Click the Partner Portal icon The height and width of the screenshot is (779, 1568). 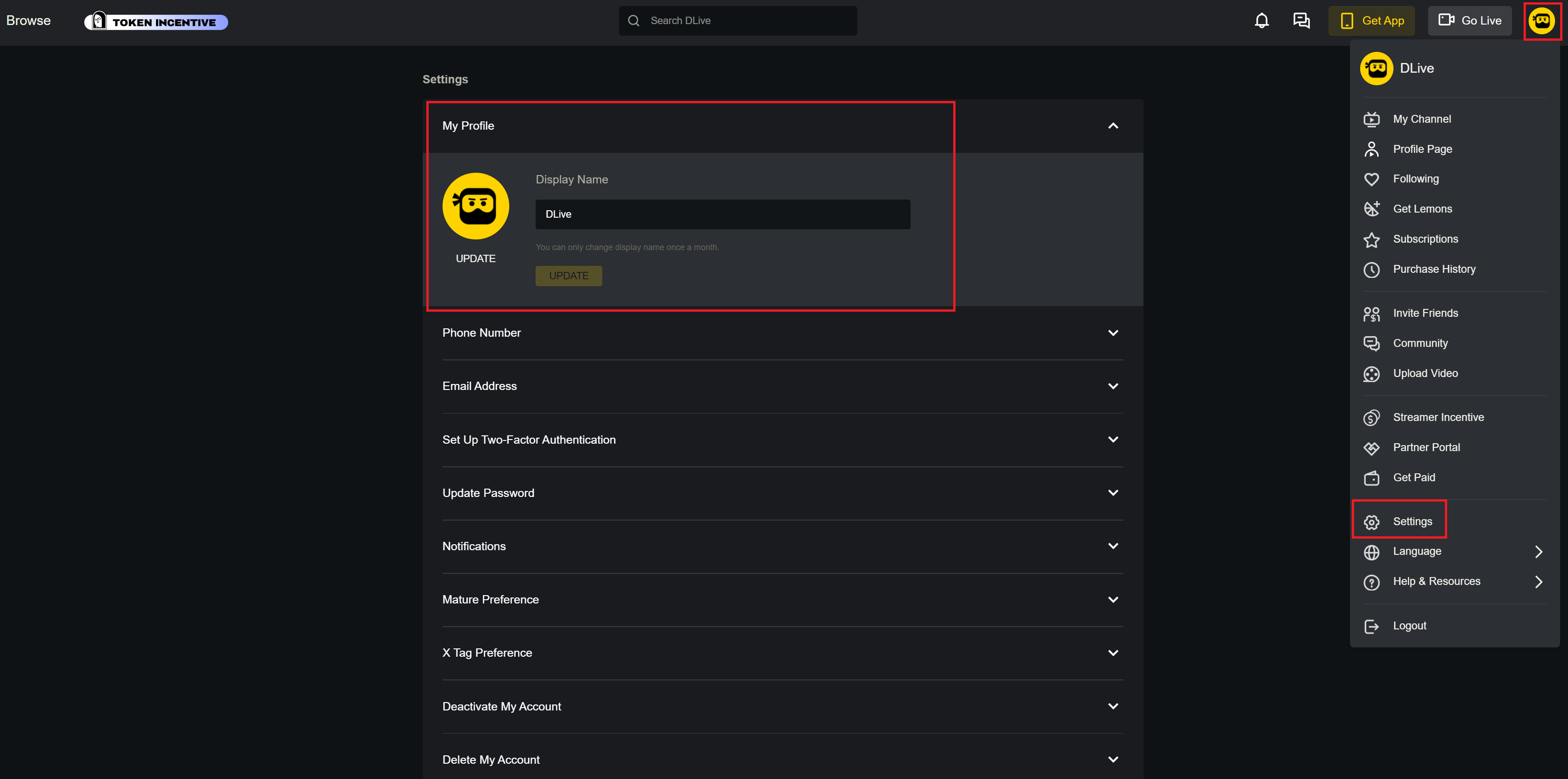(x=1371, y=448)
